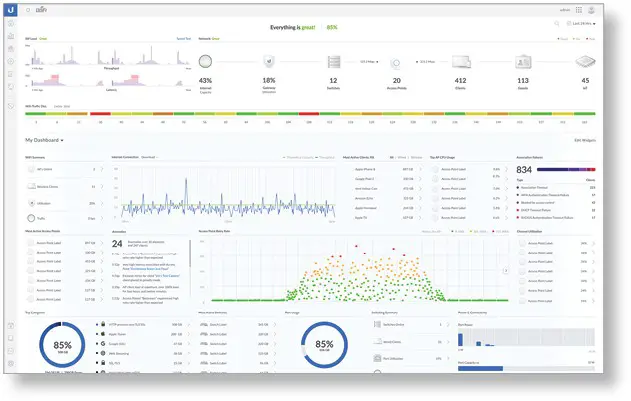Screen dimensions: 631x401
Task: Open the Last 24 Hrs time range dropdown
Action: pos(581,24)
